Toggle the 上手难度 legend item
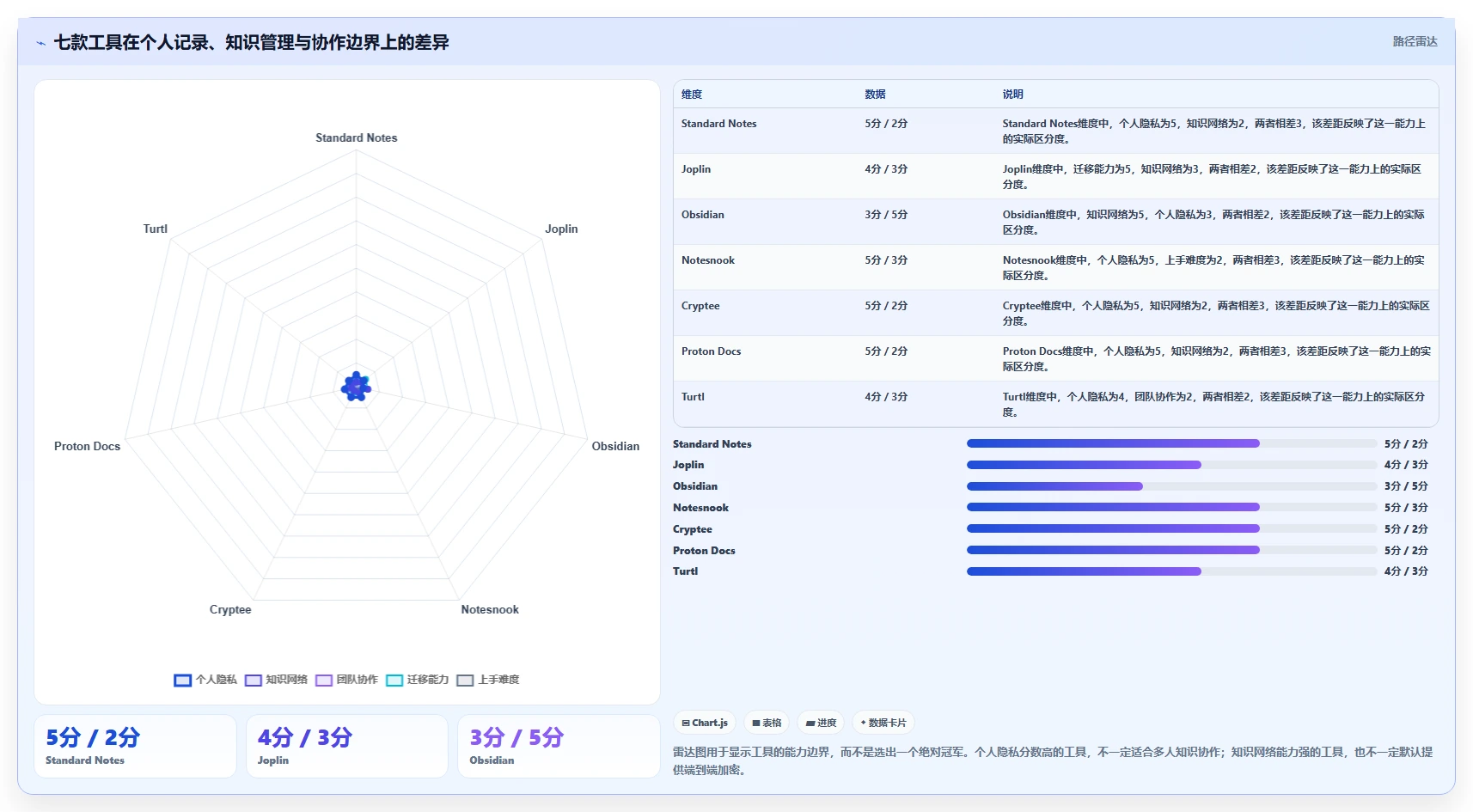The width and height of the screenshot is (1473, 812). coord(488,680)
